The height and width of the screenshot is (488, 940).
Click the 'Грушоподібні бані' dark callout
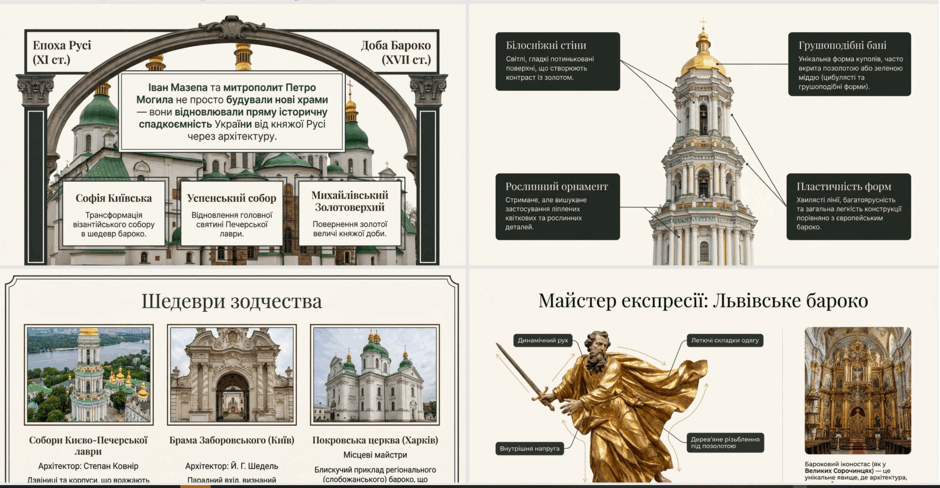coord(849,64)
